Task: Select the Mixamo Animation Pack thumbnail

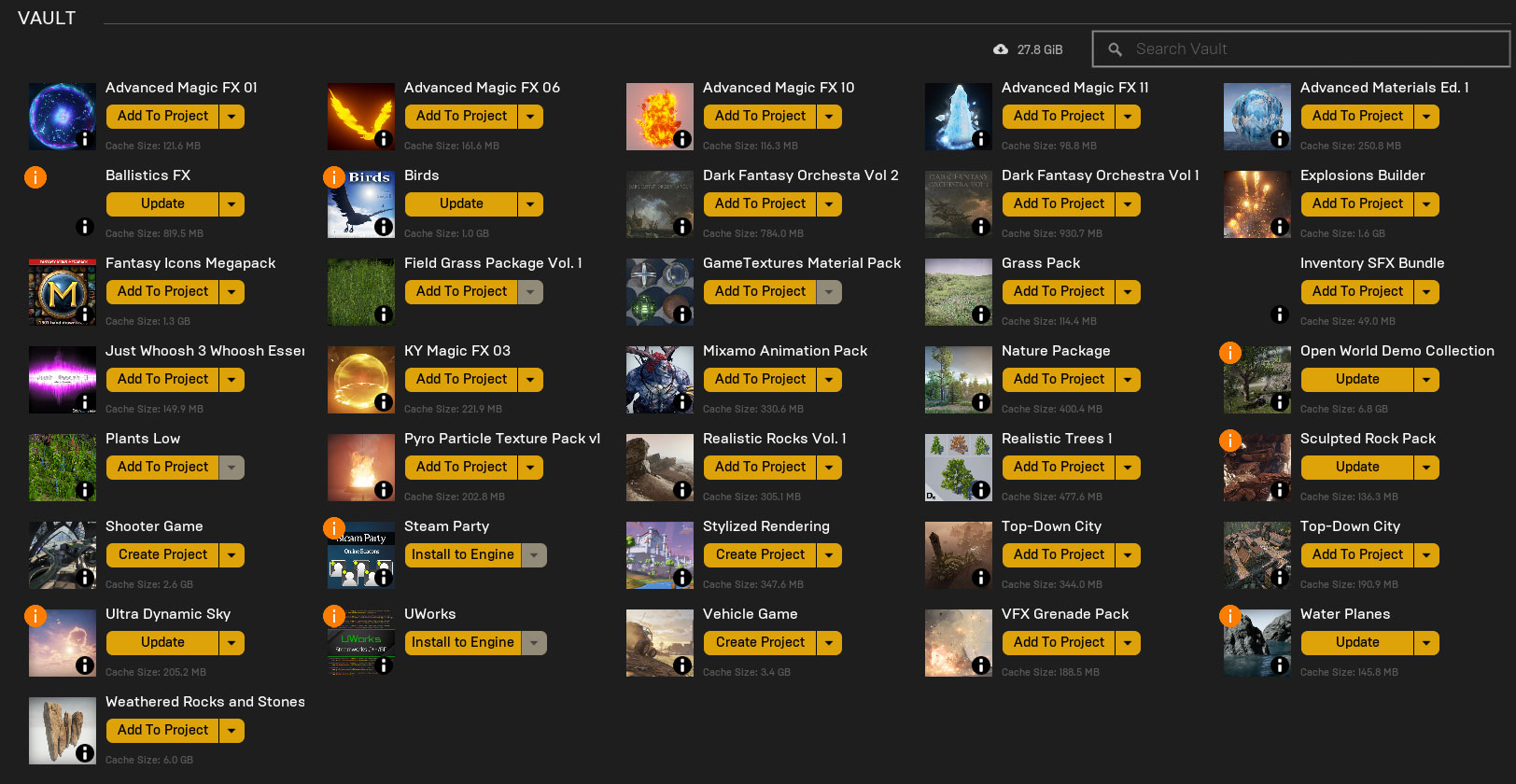Action: [x=660, y=380]
